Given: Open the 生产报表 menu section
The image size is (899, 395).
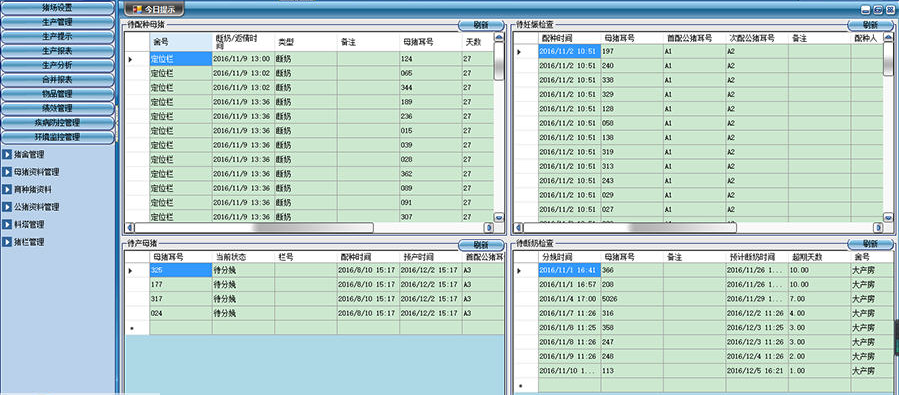Looking at the screenshot, I should pyautogui.click(x=57, y=51).
